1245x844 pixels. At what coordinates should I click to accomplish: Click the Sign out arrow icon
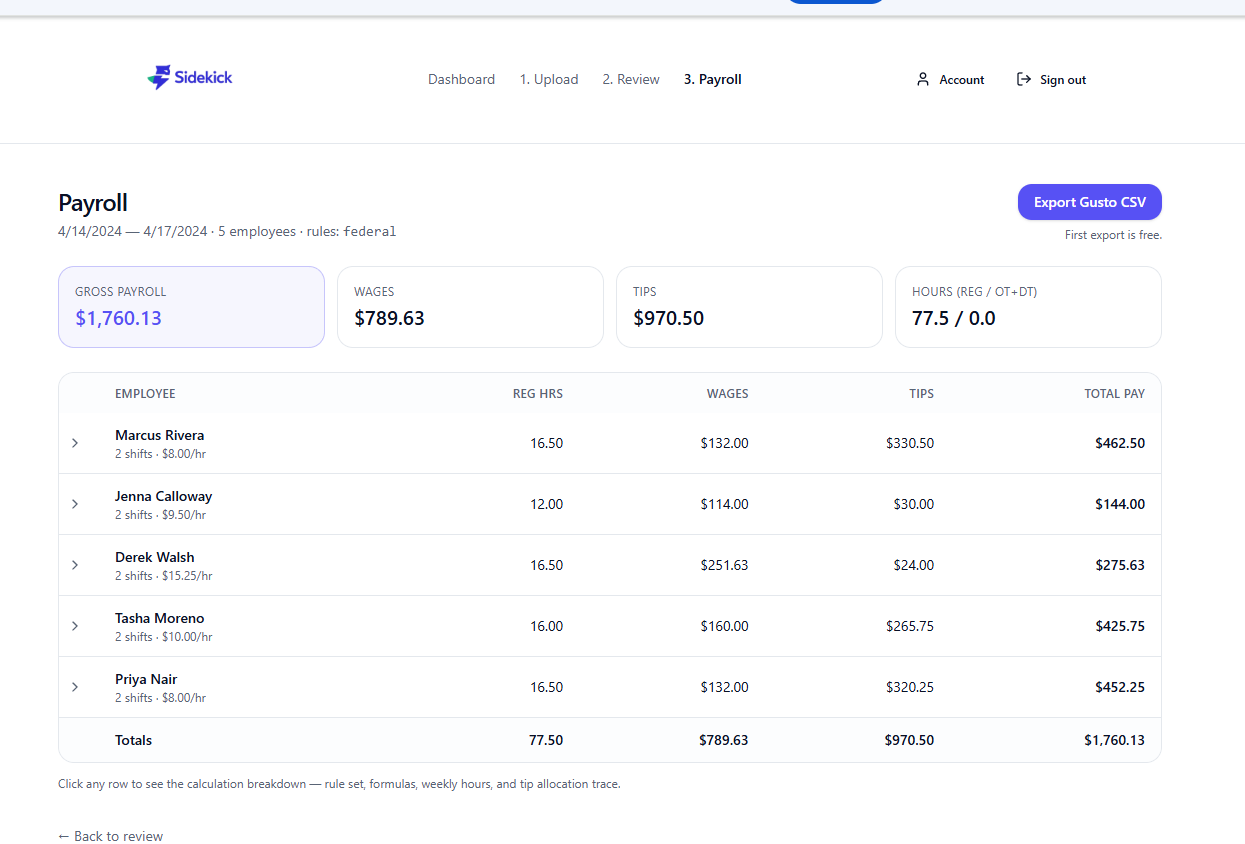coord(1024,79)
